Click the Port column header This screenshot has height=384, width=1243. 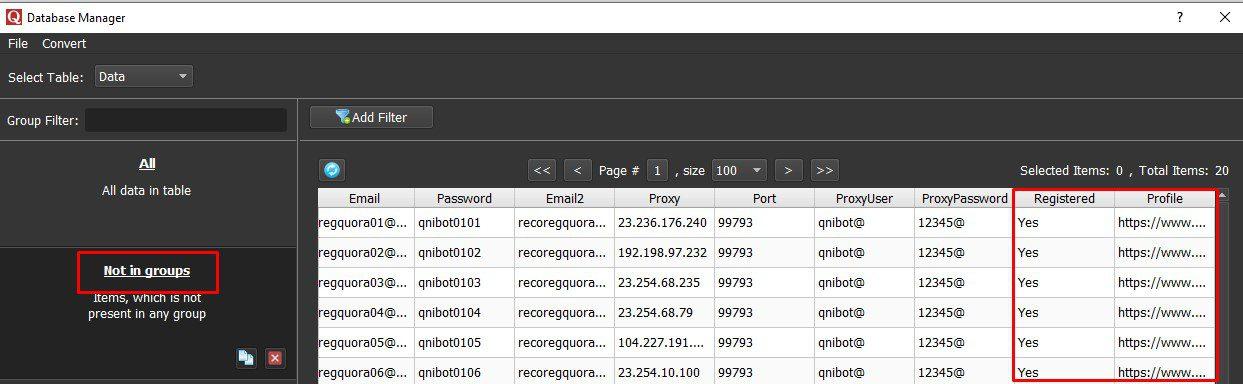(x=764, y=198)
